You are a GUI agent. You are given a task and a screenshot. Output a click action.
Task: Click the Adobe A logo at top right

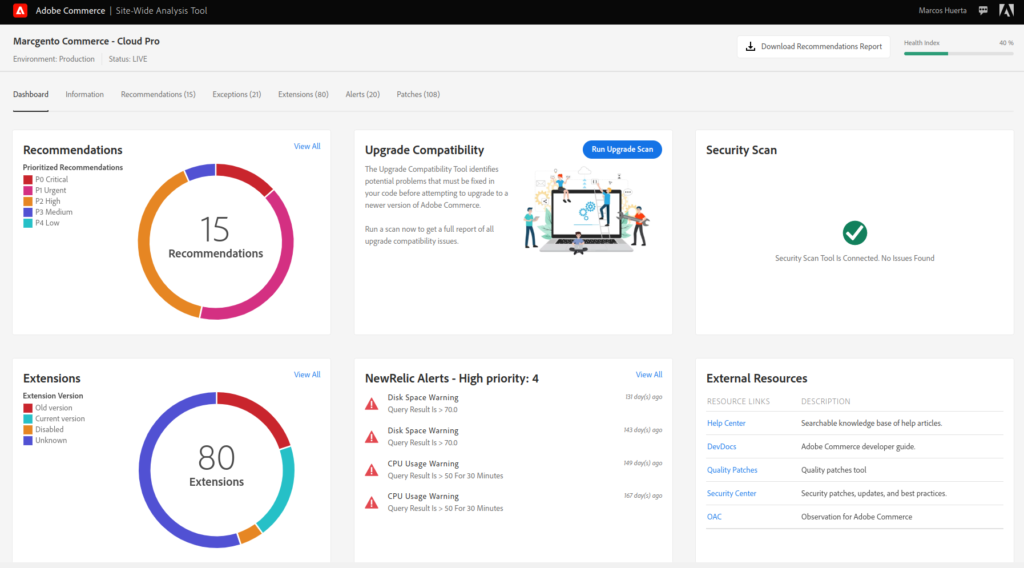point(1006,10)
